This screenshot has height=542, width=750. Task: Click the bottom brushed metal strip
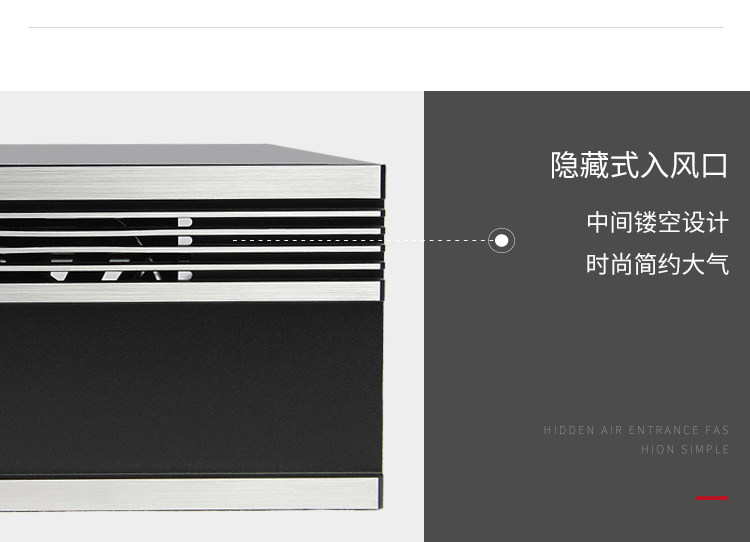189,492
